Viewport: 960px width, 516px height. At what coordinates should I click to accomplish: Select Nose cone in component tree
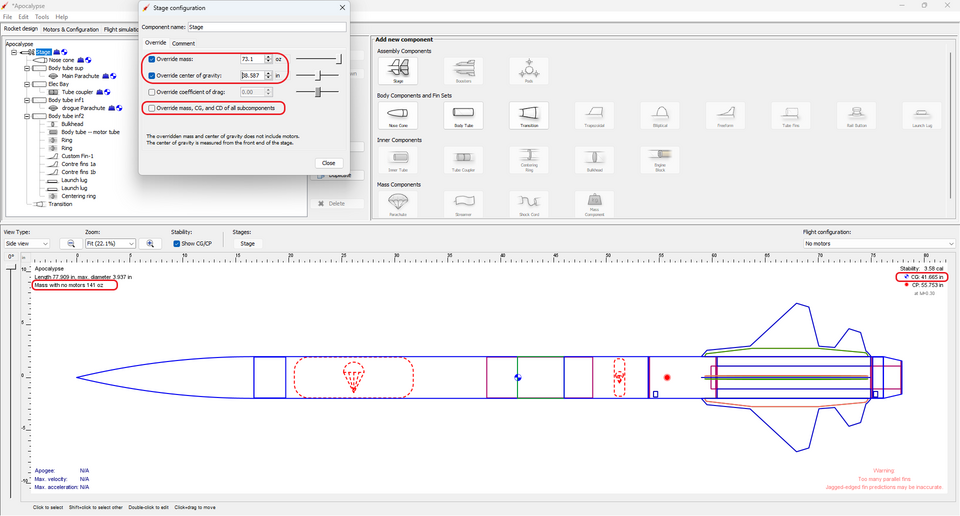[x=61, y=60]
